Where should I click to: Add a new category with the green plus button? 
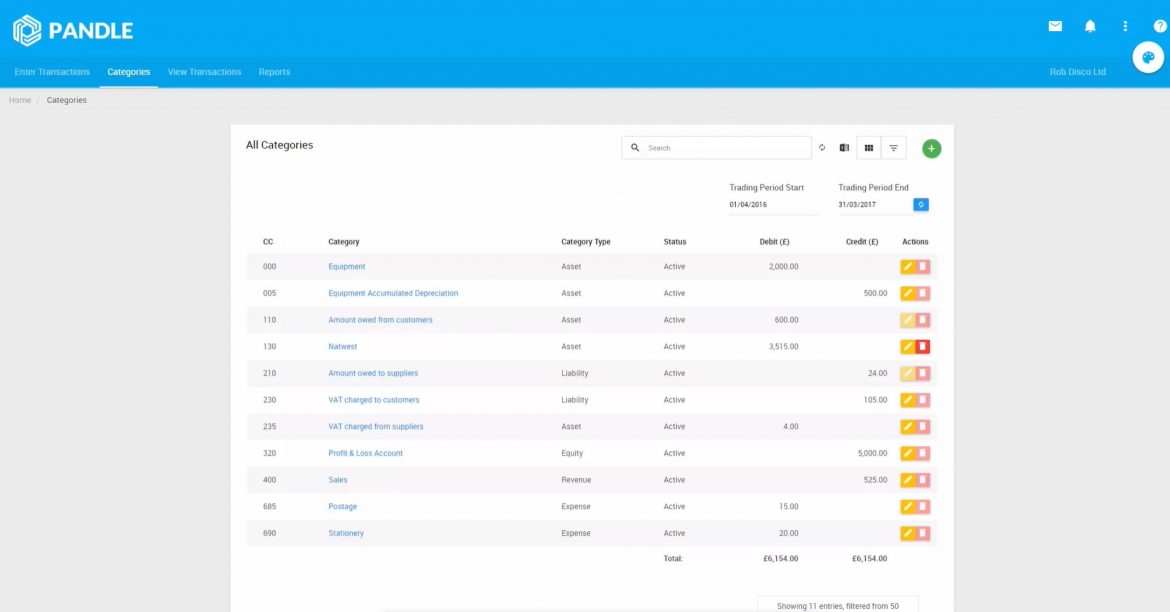pyautogui.click(x=931, y=147)
